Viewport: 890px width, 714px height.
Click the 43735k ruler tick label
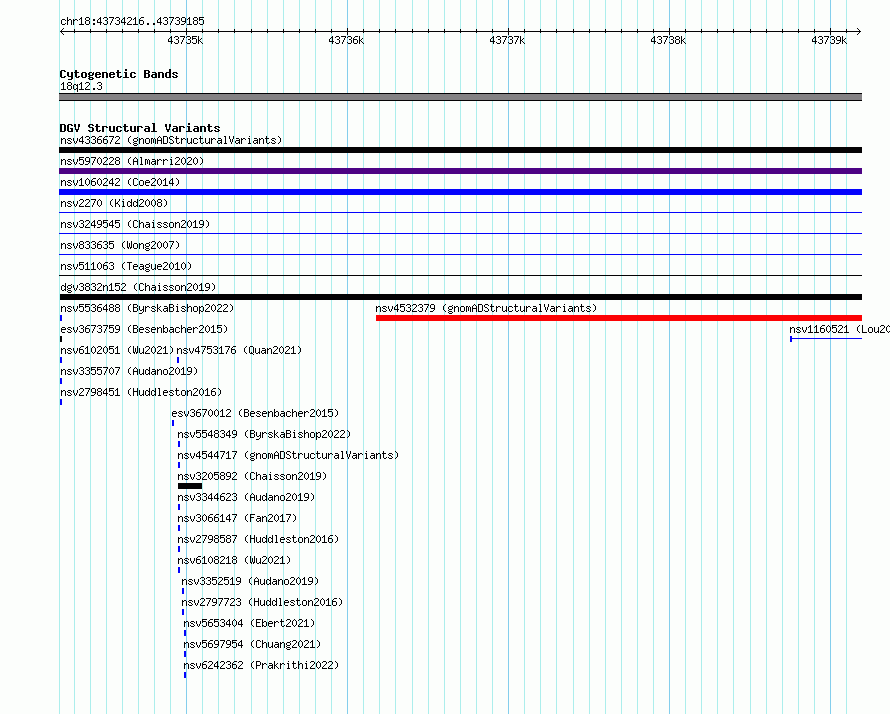click(x=185, y=40)
